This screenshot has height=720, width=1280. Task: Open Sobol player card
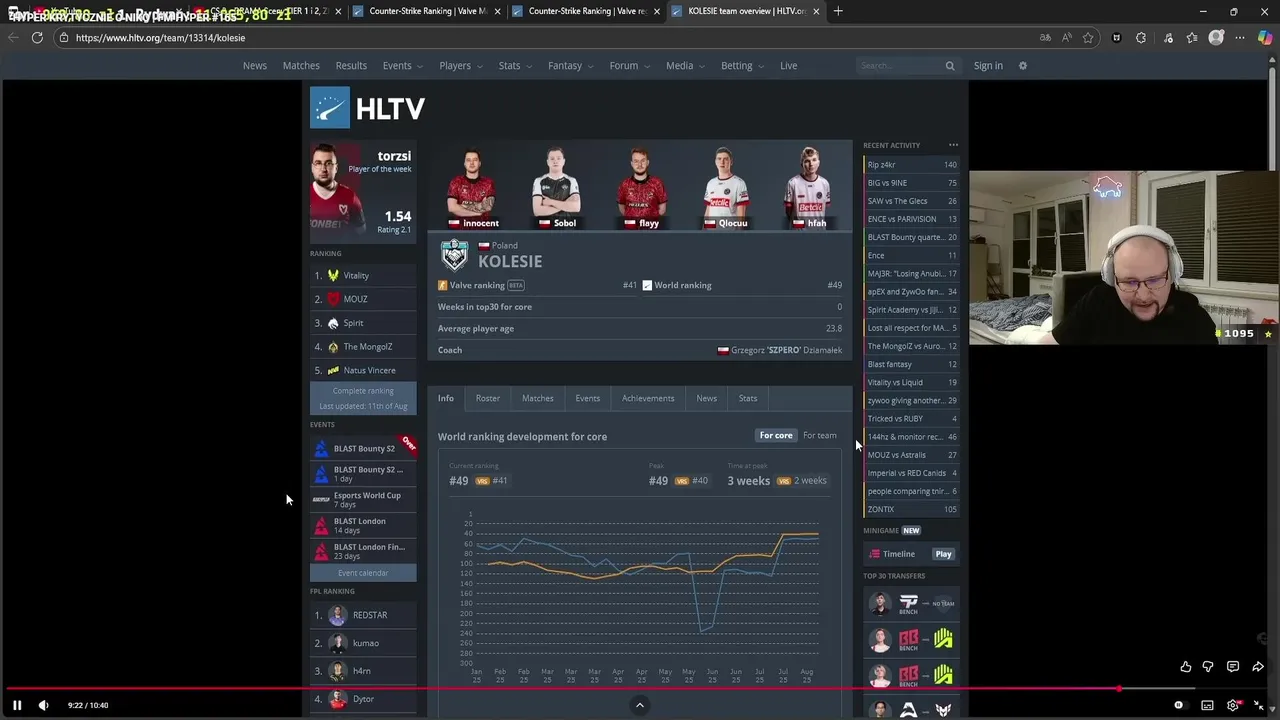pyautogui.click(x=556, y=188)
